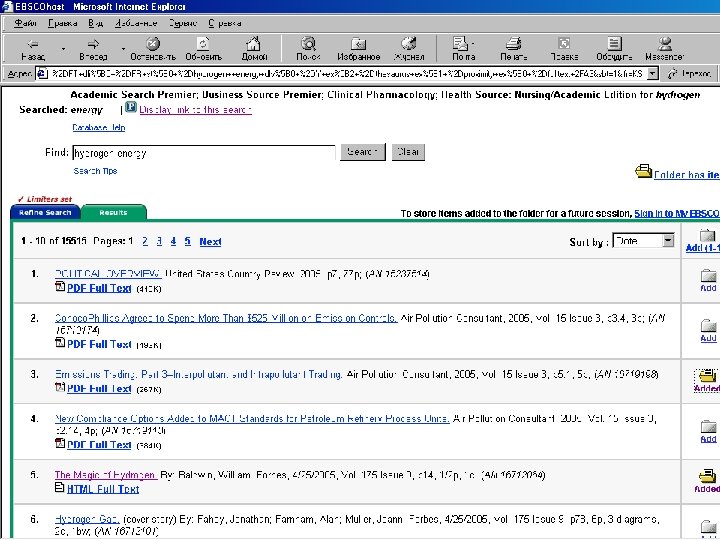Click the address bar URL field
This screenshot has width=720, height=540.
click(342, 73)
